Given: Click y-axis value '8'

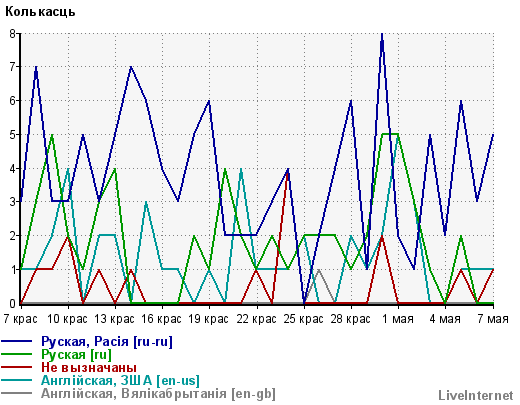Looking at the screenshot, I should [13, 33].
